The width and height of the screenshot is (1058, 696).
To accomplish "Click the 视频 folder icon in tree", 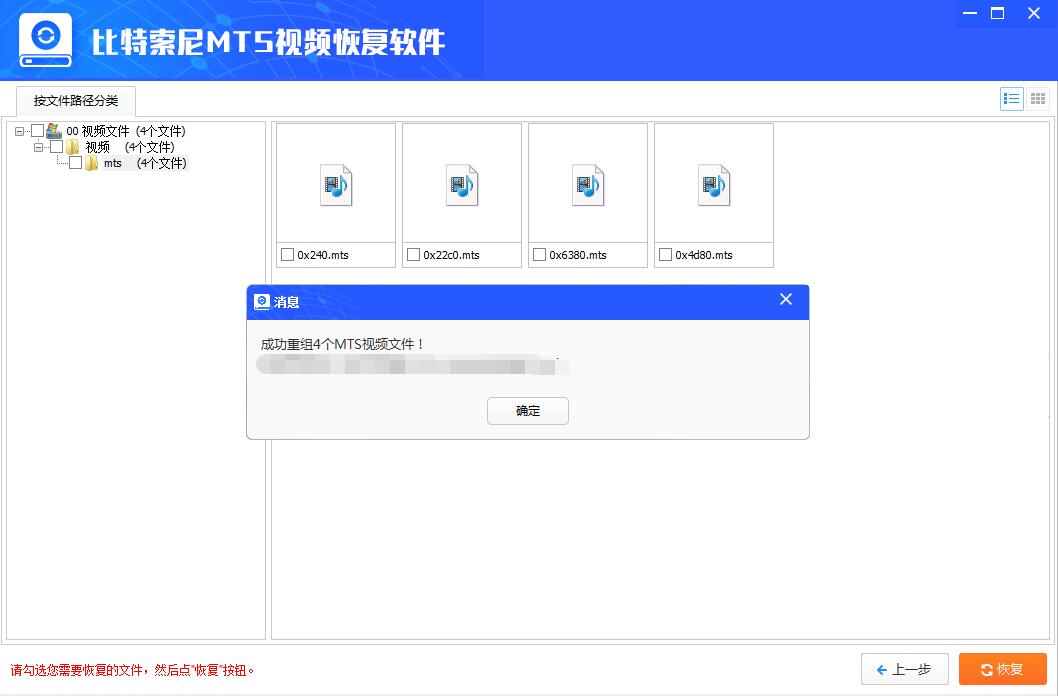I will click(x=72, y=147).
